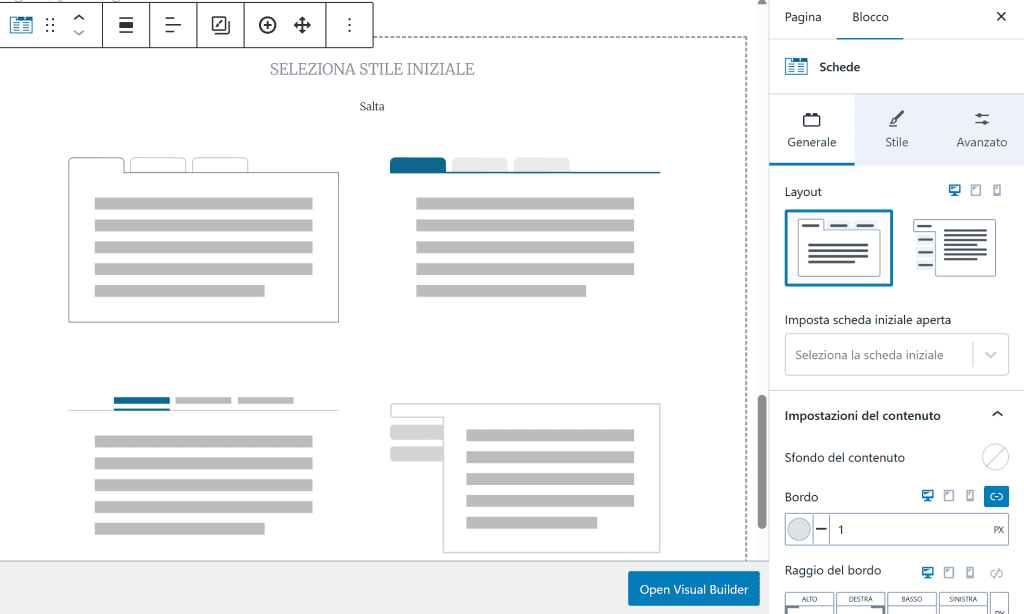Open the three-dot options menu in block toolbar

(349, 26)
